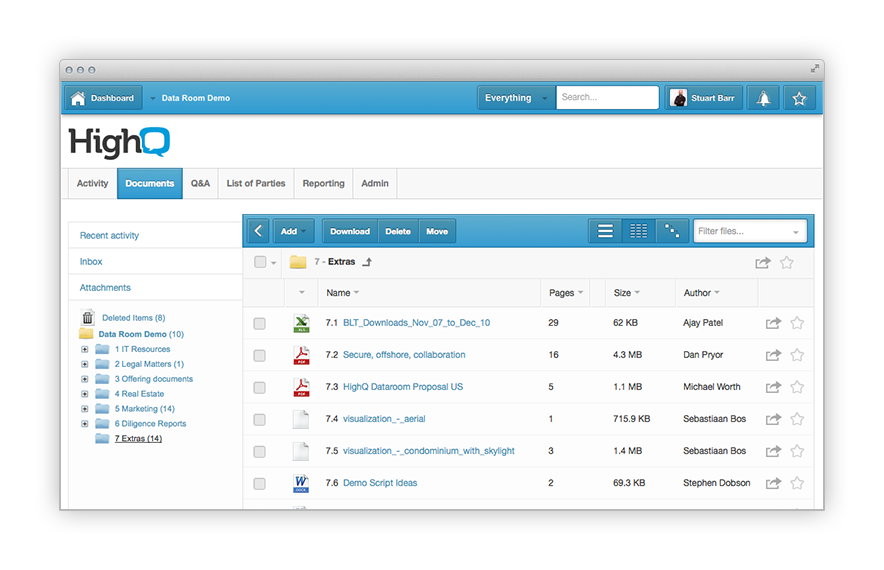Open the notifications bell
The image size is (884, 570).
(763, 98)
